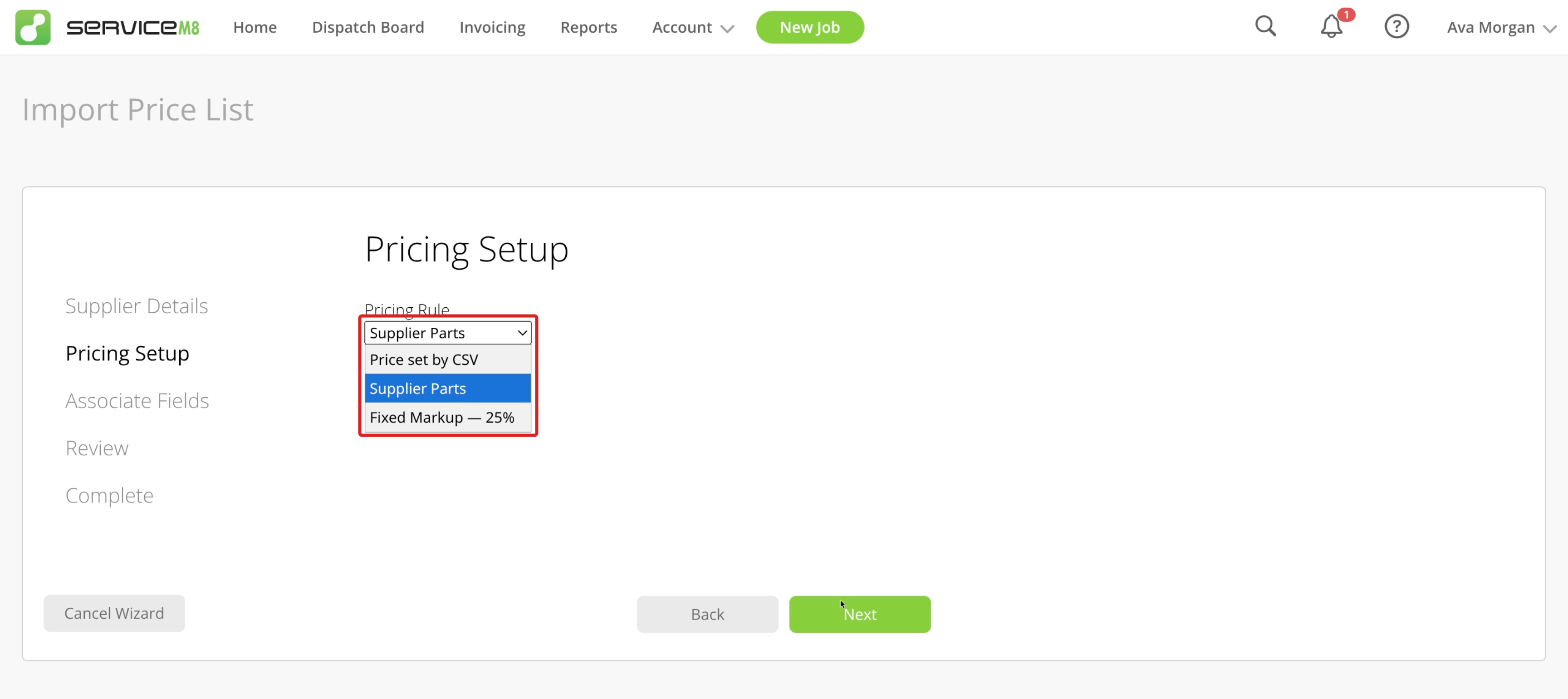Proceed with the Next button
Image resolution: width=1568 pixels, height=699 pixels.
pyautogui.click(x=859, y=615)
